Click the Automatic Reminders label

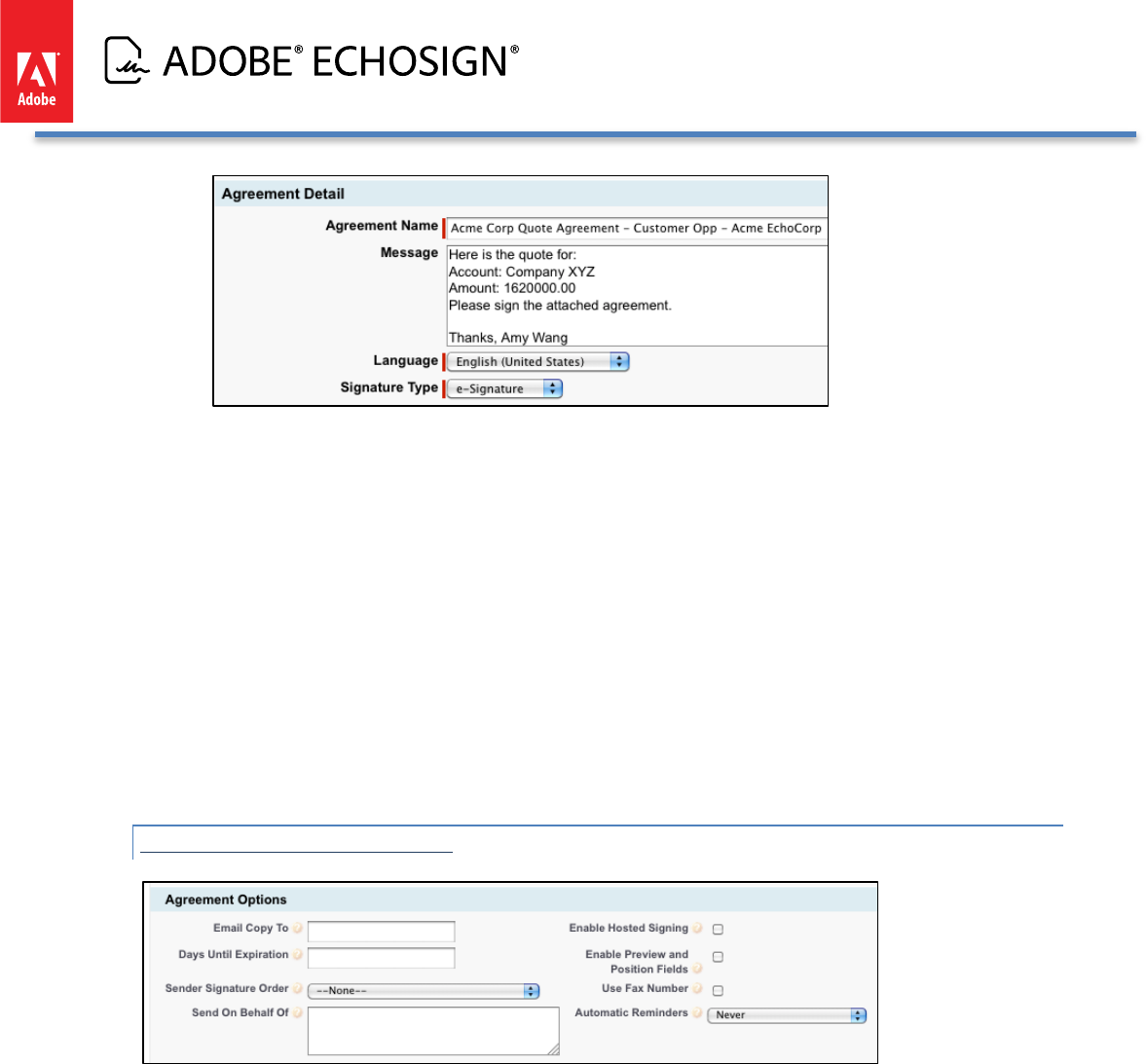(x=631, y=1012)
